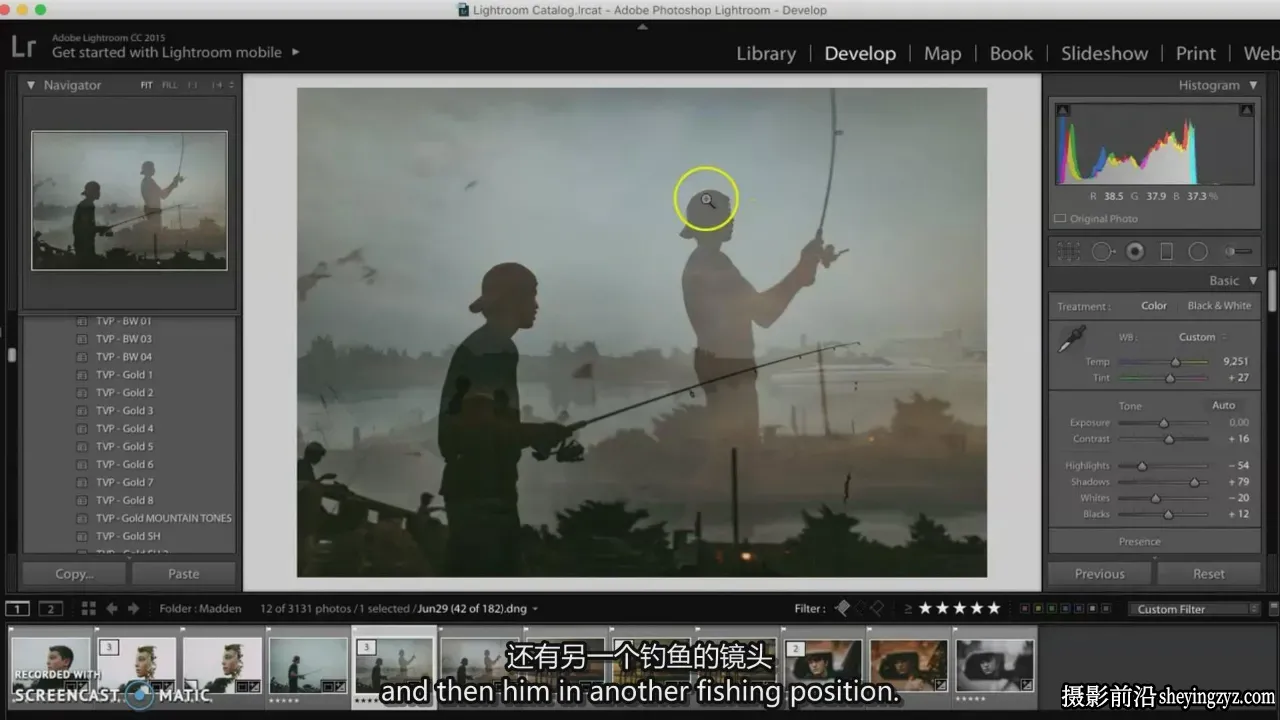Image resolution: width=1280 pixels, height=720 pixels.
Task: Filter by red color label
Action: click(1025, 608)
